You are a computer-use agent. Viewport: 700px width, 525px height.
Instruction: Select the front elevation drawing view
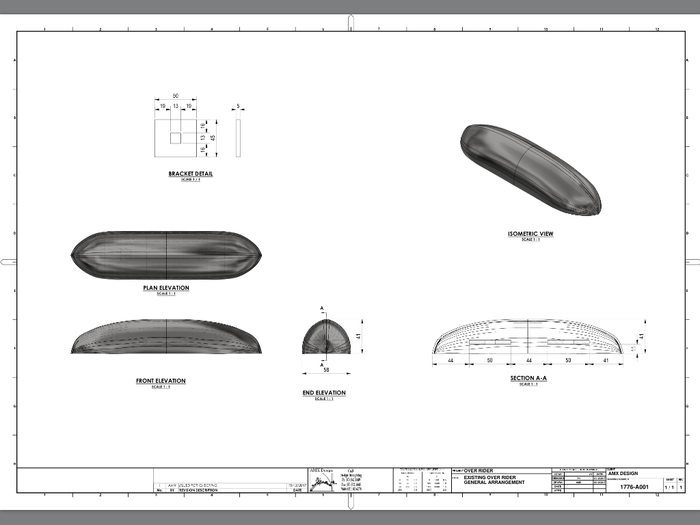tap(165, 338)
